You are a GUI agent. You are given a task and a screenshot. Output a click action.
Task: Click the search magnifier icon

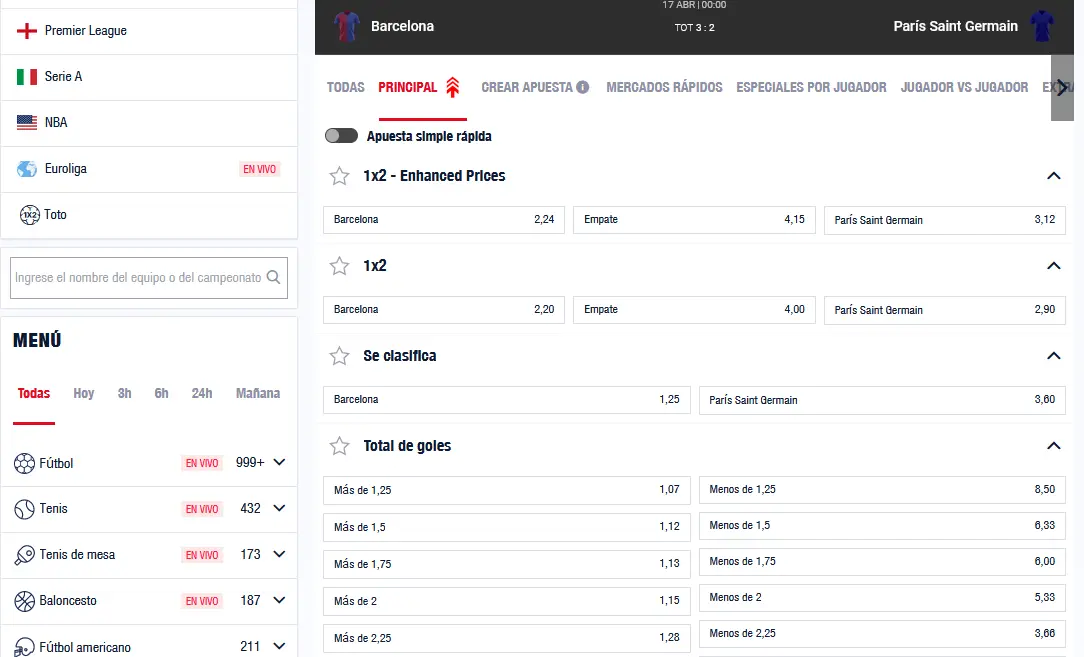[x=274, y=277]
